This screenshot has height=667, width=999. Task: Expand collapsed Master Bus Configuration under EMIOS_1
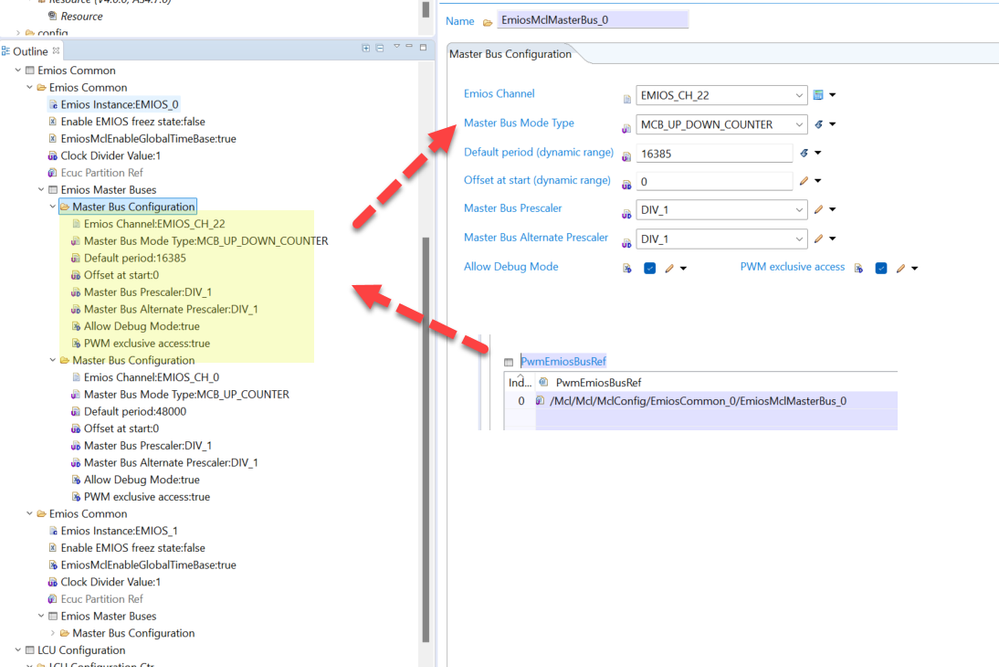click(x=53, y=633)
